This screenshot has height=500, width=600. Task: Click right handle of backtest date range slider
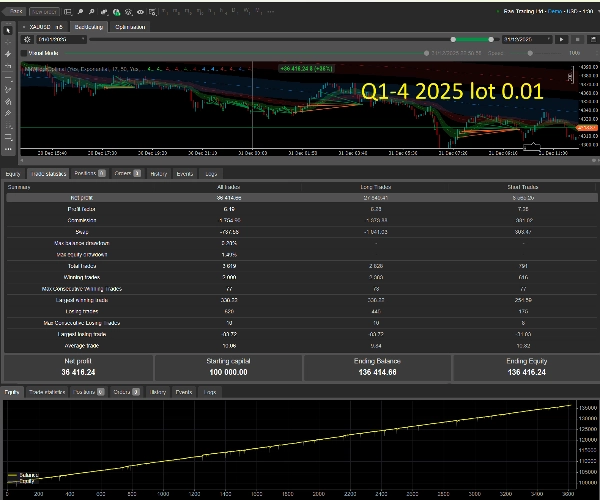pyautogui.click(x=491, y=39)
